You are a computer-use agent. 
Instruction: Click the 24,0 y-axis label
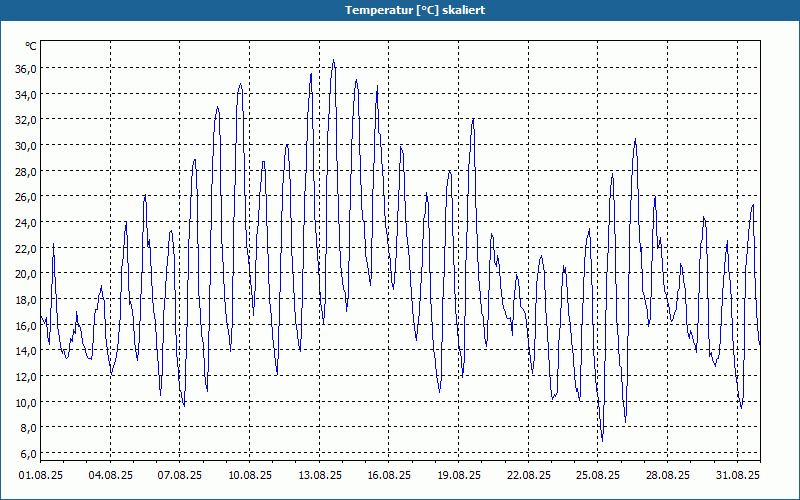pos(26,222)
